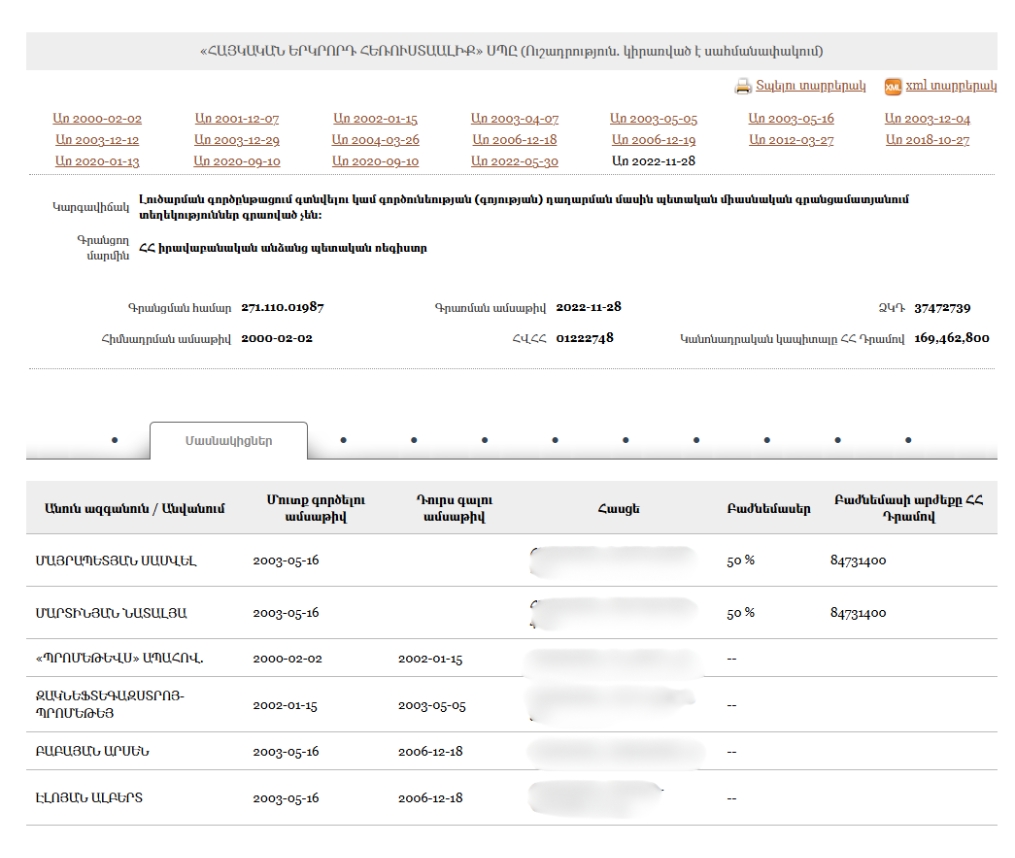Viewport: 1015px width, 858px height.
Task: Open the dot tab left of Մասնակիցներ
Action: pyautogui.click(x=114, y=438)
